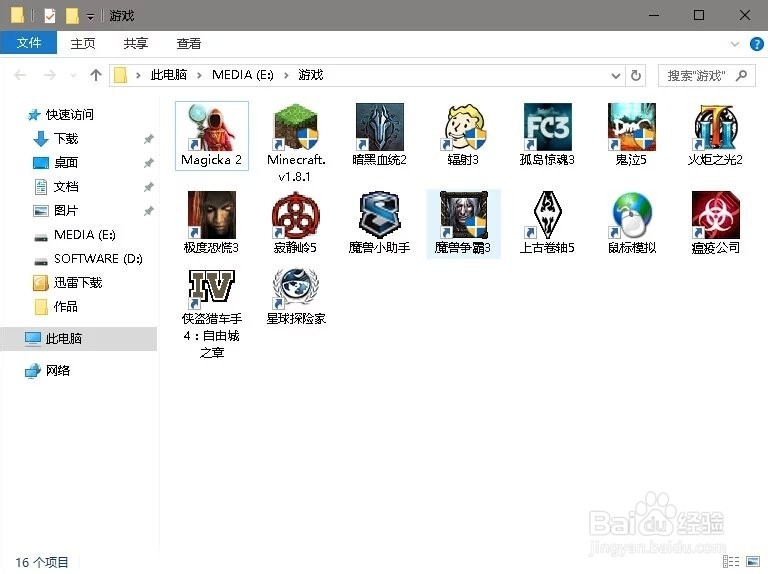Unpin 下载 using its pin icon
768x574 pixels.
coord(148,139)
